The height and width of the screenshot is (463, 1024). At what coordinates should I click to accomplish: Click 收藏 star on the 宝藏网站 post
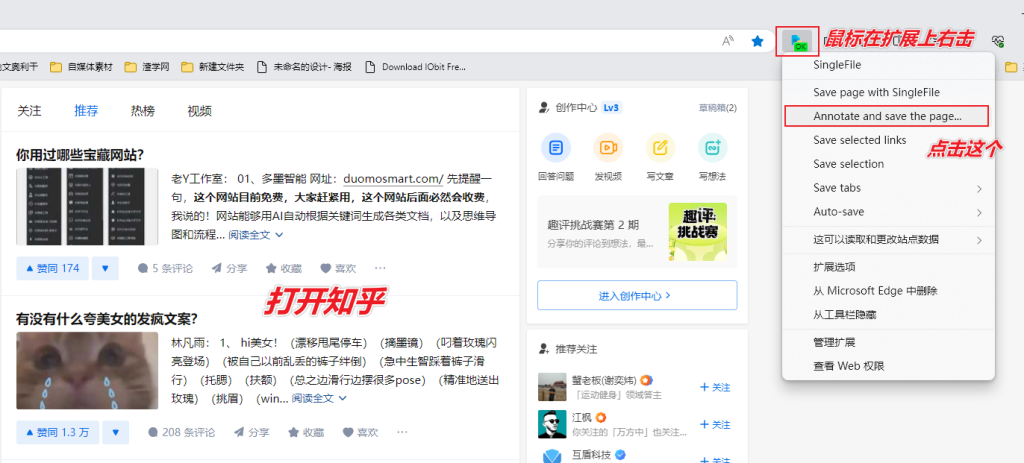point(284,268)
